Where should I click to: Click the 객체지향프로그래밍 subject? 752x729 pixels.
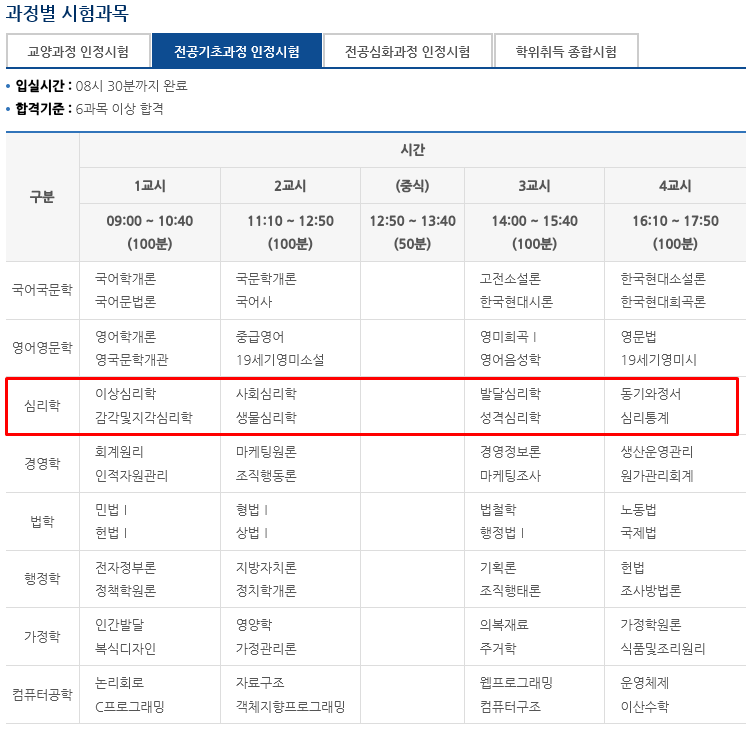pos(291,706)
